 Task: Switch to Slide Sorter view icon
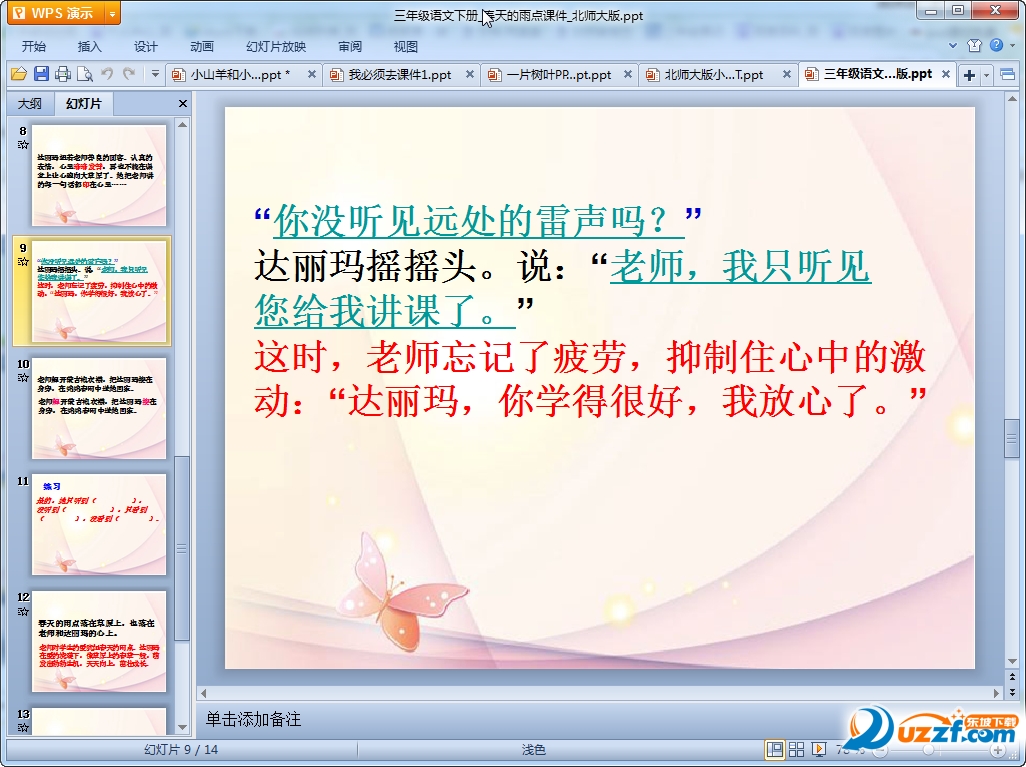click(796, 749)
